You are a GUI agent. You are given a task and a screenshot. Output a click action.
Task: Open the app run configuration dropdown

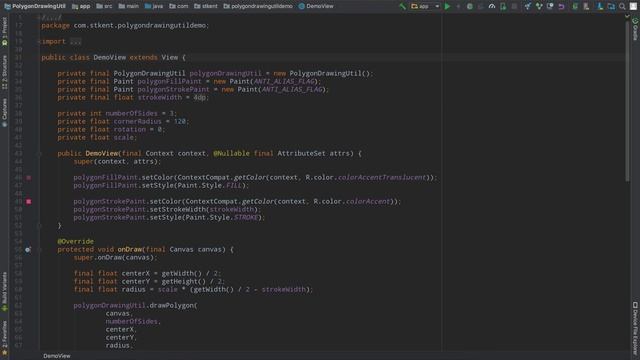pyautogui.click(x=425, y=7)
